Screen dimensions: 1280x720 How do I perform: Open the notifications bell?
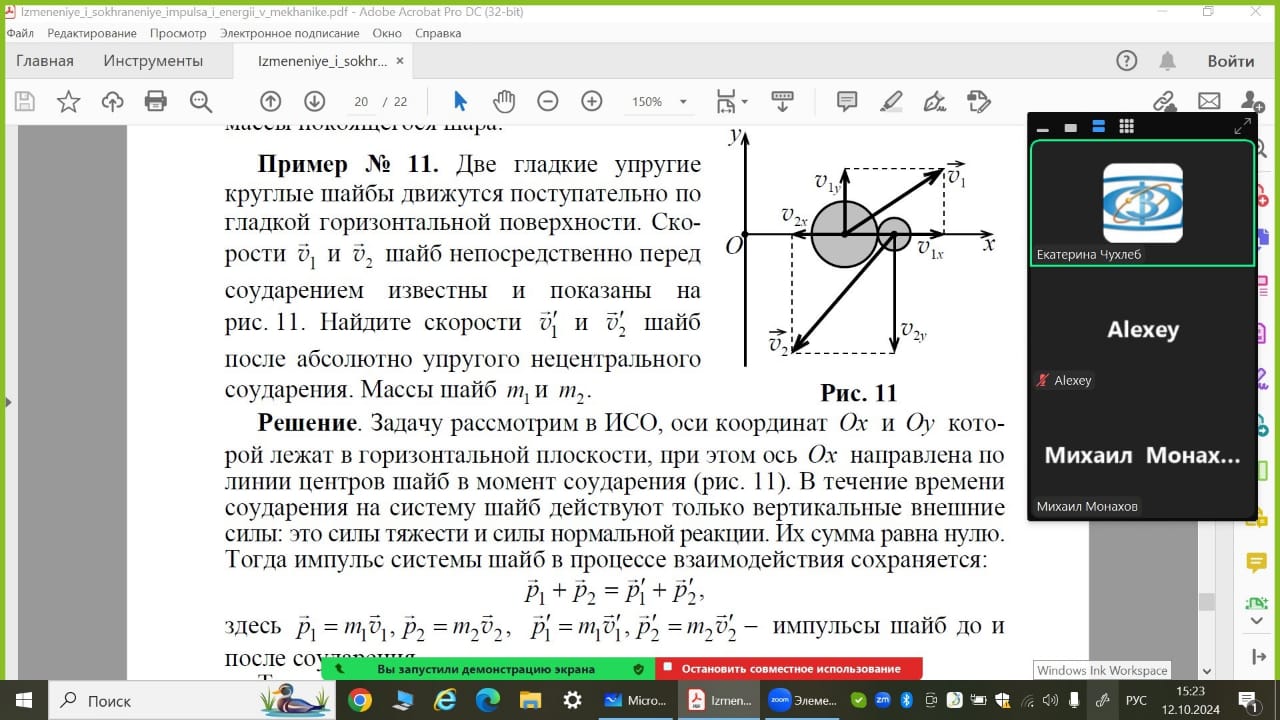[x=1167, y=61]
